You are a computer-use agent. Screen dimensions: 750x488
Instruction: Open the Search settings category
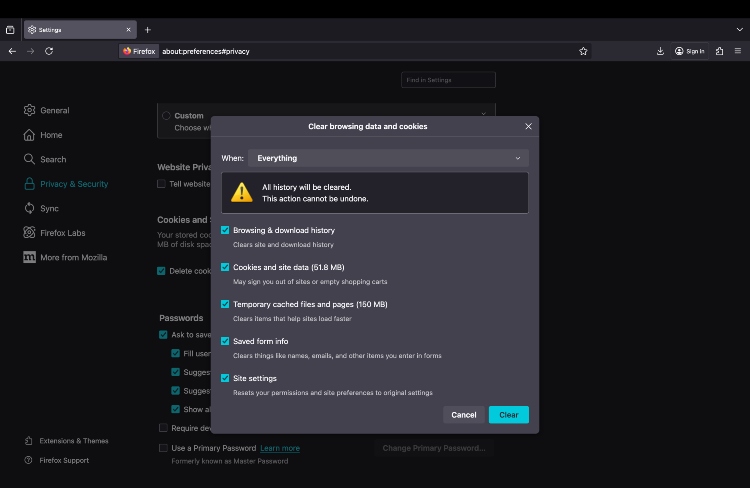click(45, 159)
